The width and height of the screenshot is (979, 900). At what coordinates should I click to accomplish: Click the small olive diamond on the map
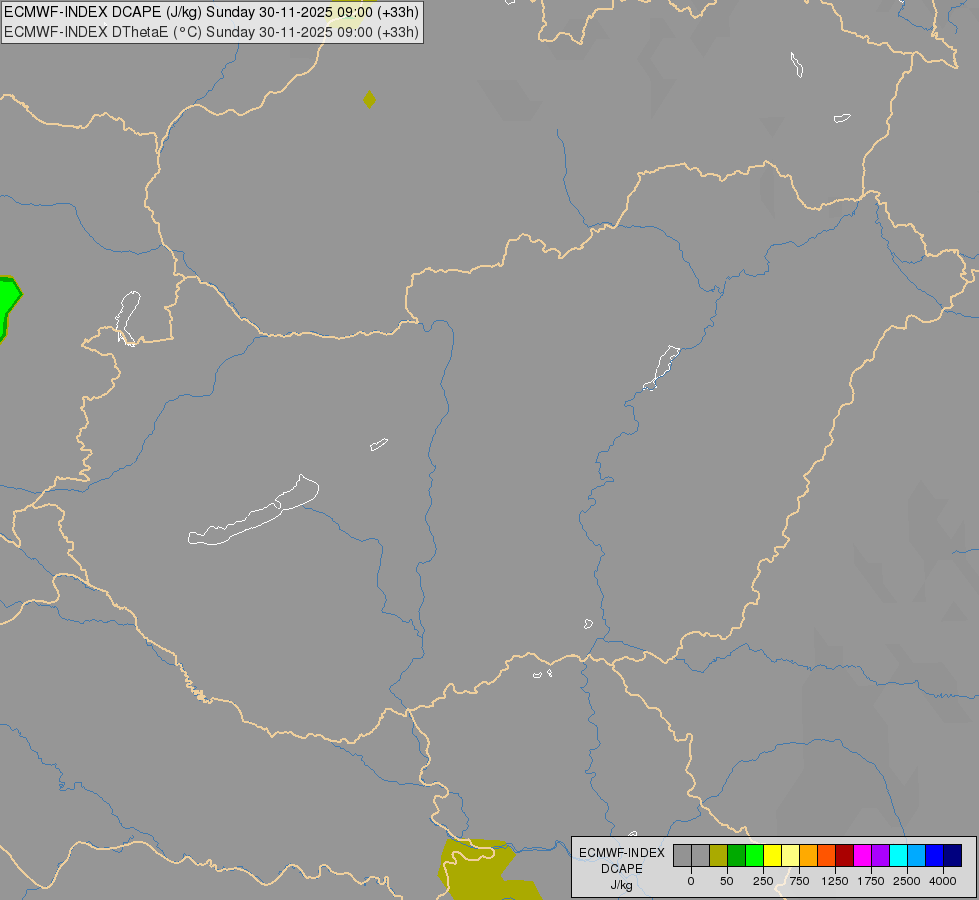point(370,99)
